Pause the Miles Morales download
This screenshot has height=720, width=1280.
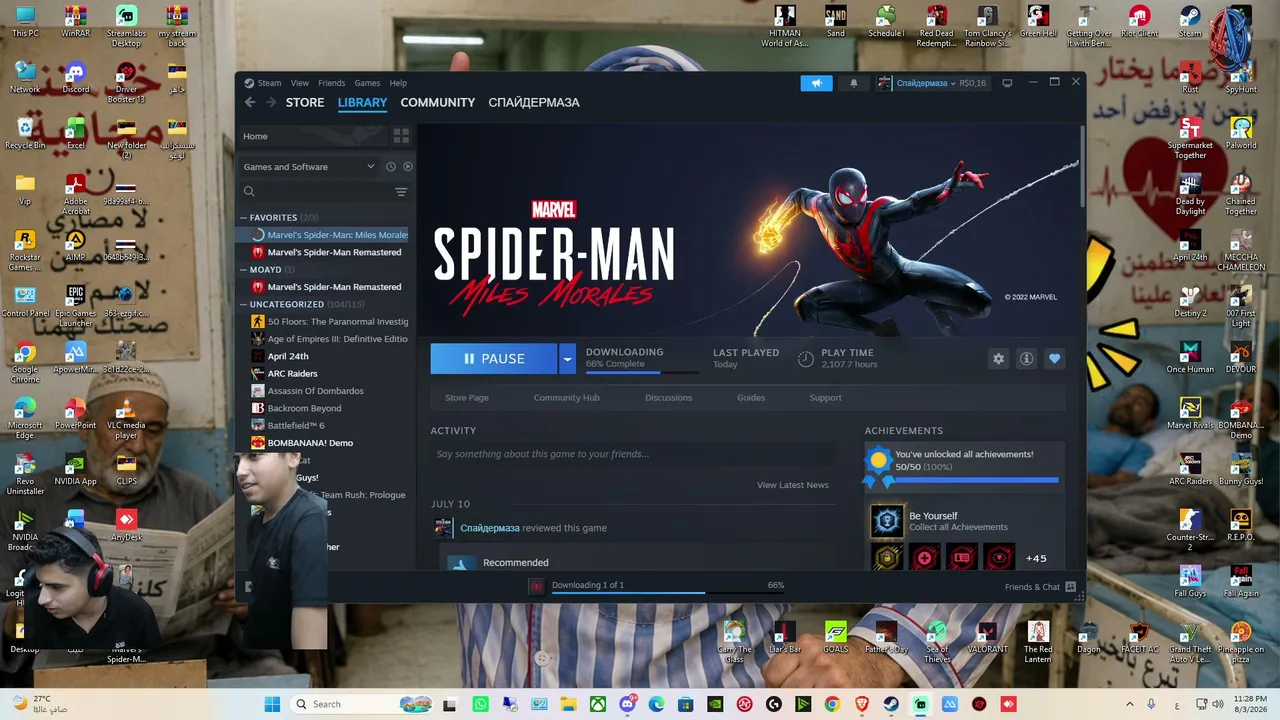[494, 359]
